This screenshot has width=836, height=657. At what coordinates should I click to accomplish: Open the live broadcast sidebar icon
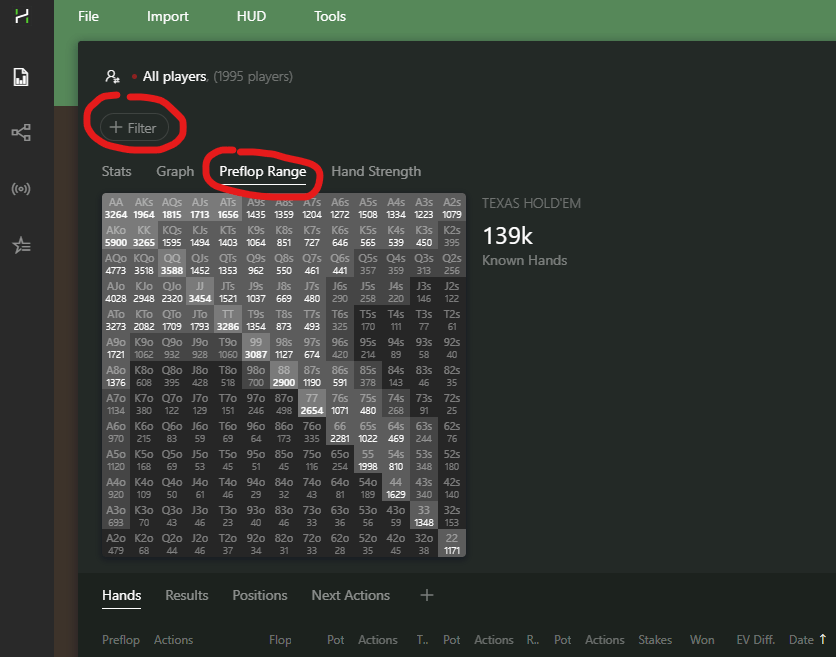(x=21, y=189)
